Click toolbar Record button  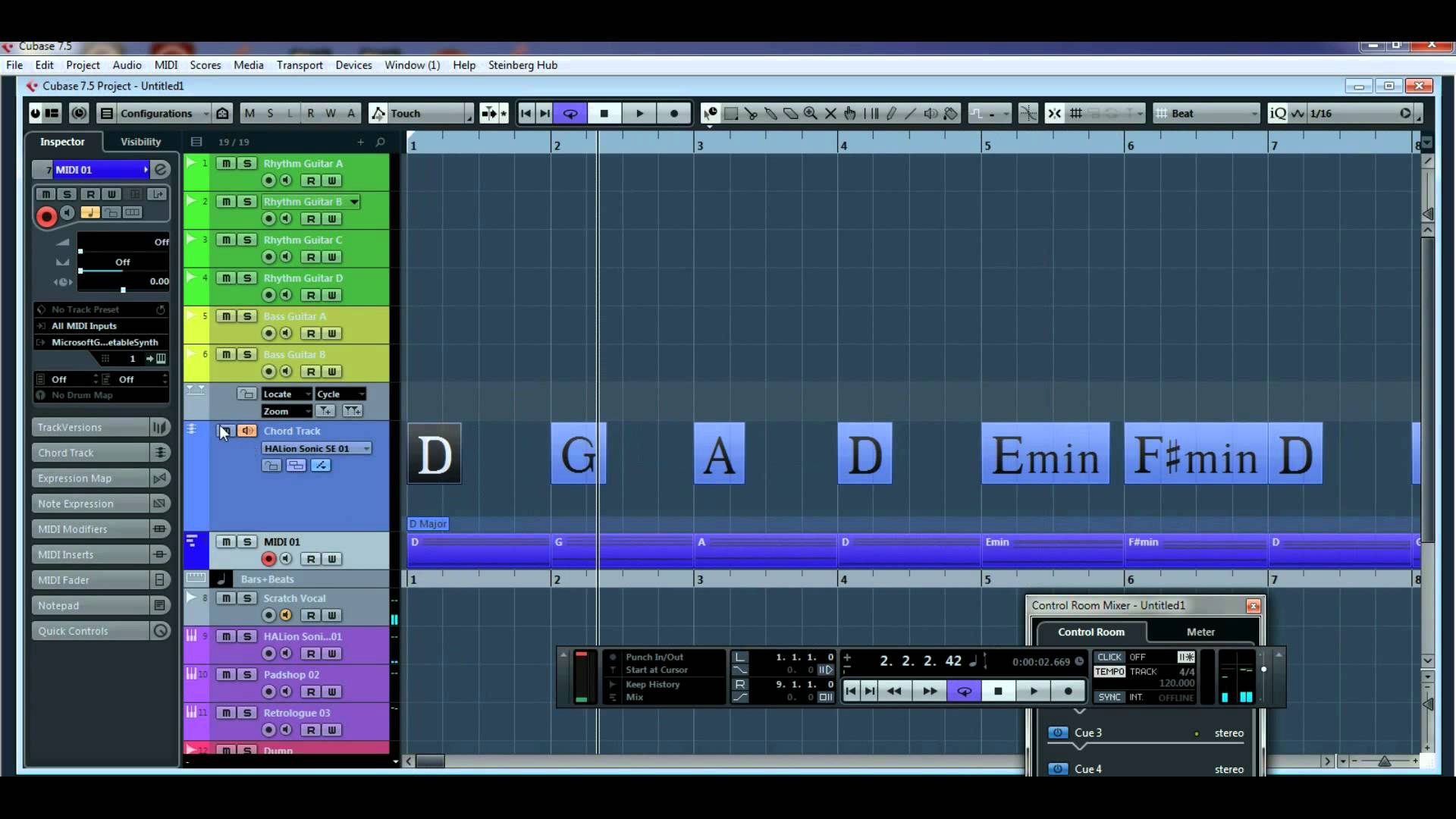coord(674,114)
